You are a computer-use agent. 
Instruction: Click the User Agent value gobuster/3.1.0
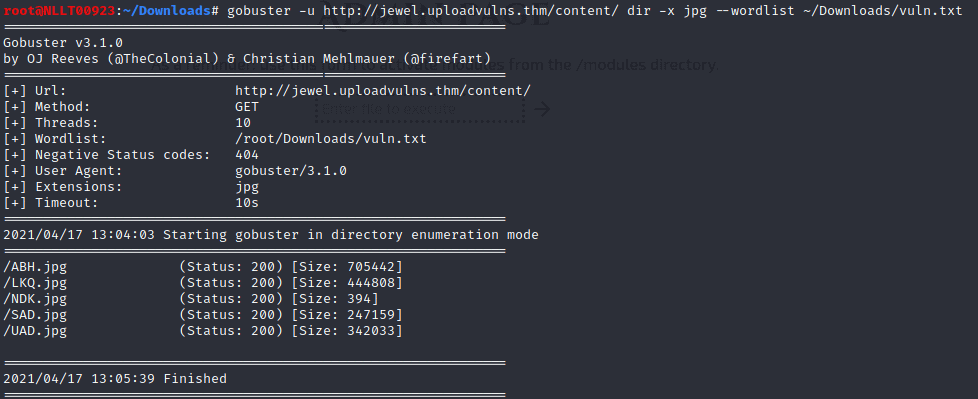point(291,171)
